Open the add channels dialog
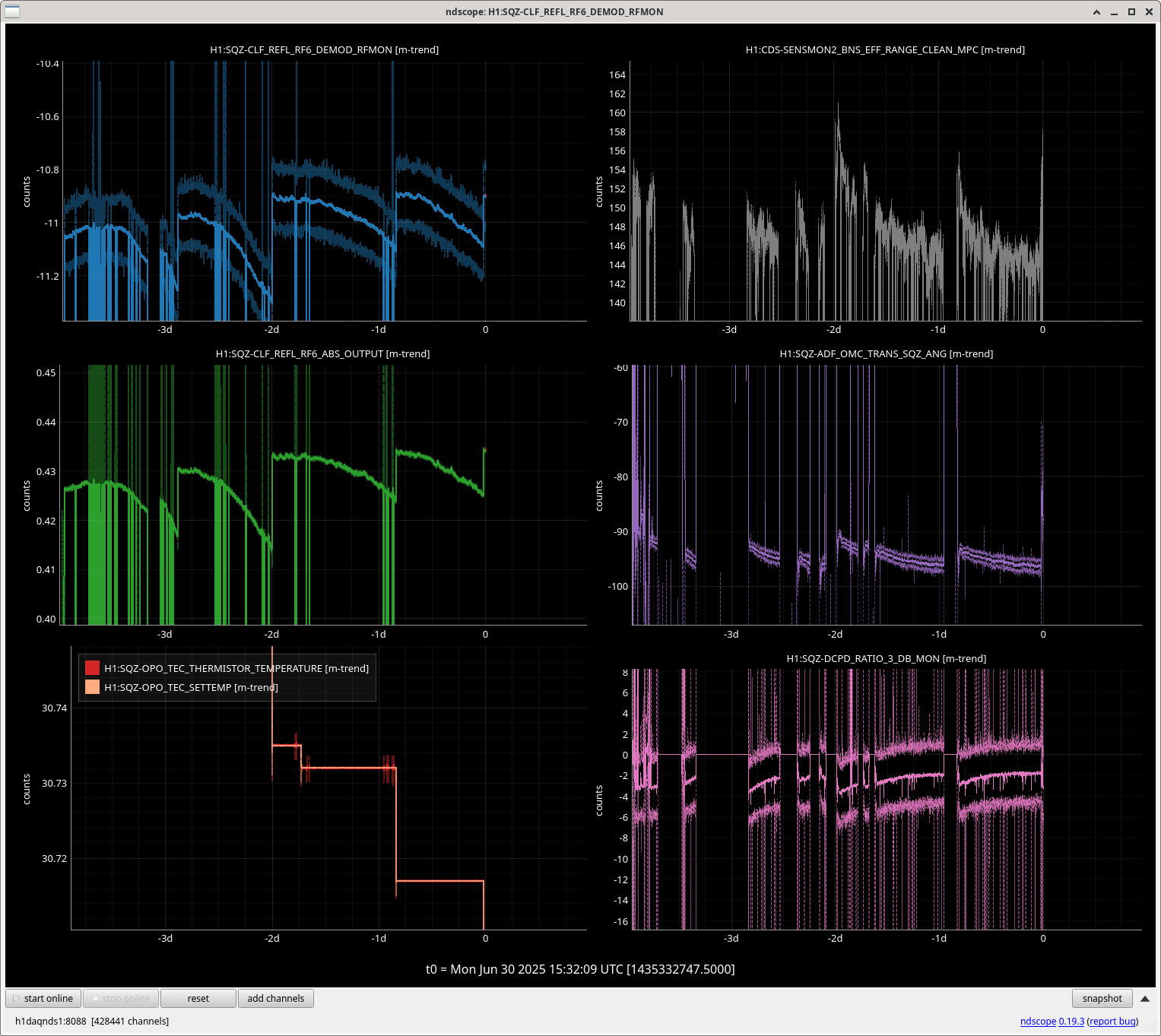This screenshot has height=1036, width=1161. (276, 998)
